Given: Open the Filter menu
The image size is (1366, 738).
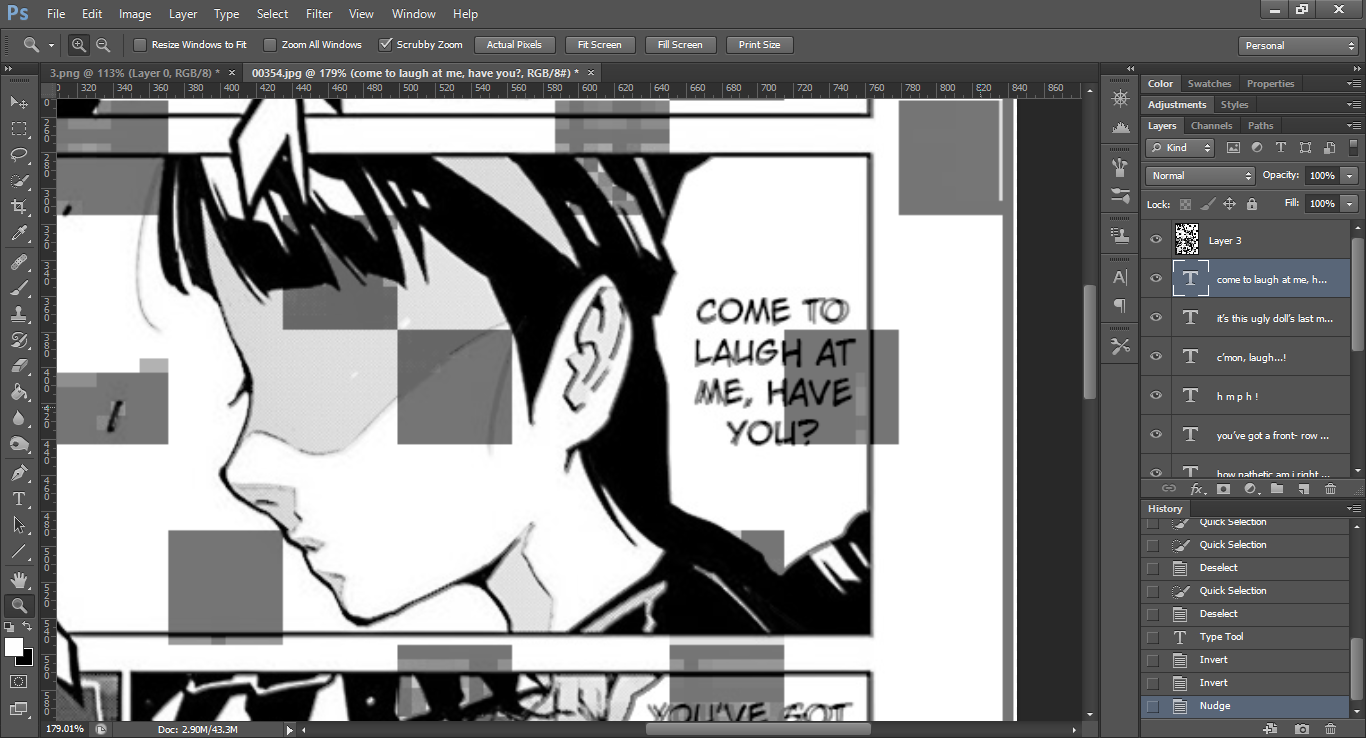Looking at the screenshot, I should click(x=319, y=14).
